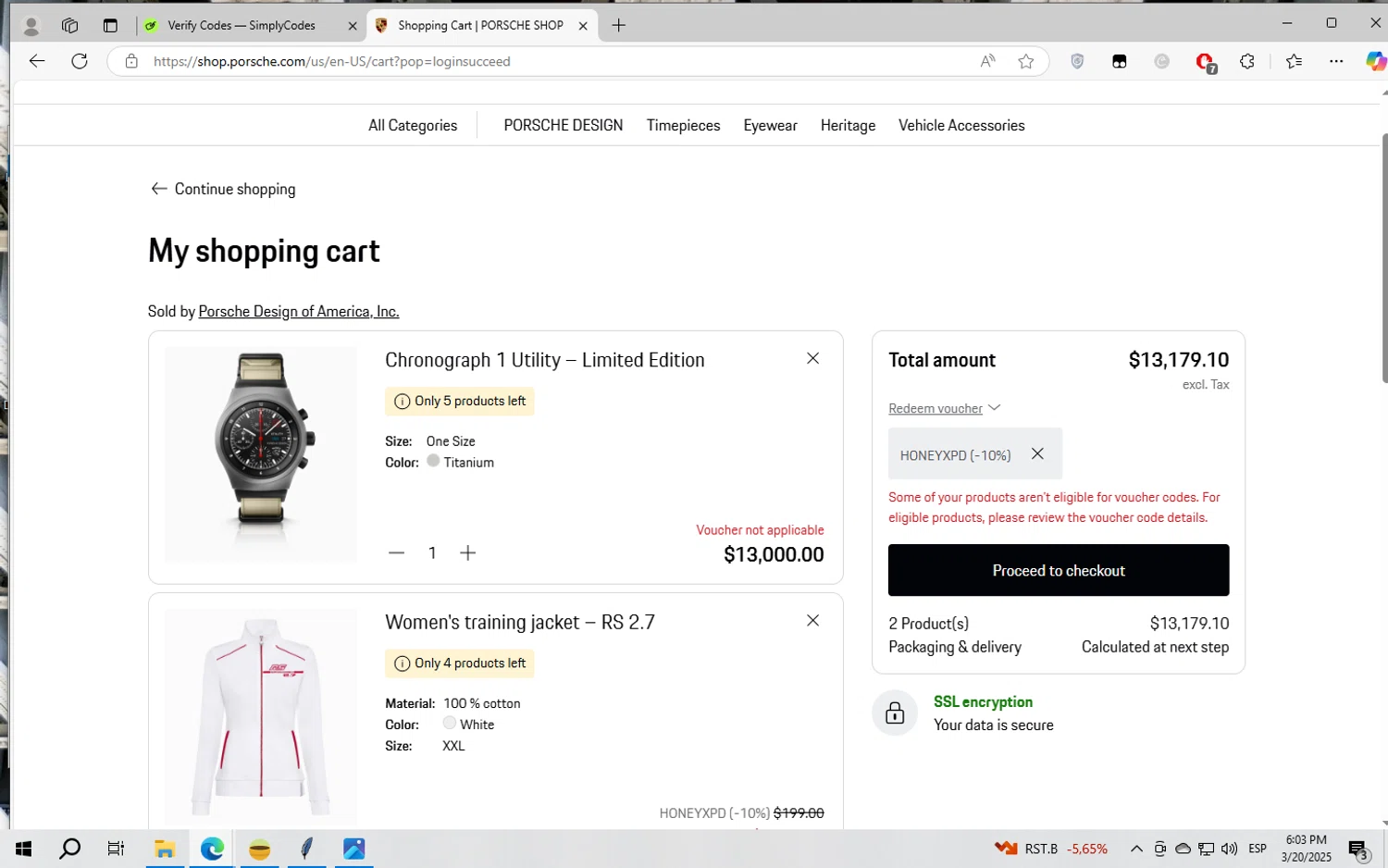The image size is (1388, 868).
Task: Click White color swatch
Action: click(450, 723)
